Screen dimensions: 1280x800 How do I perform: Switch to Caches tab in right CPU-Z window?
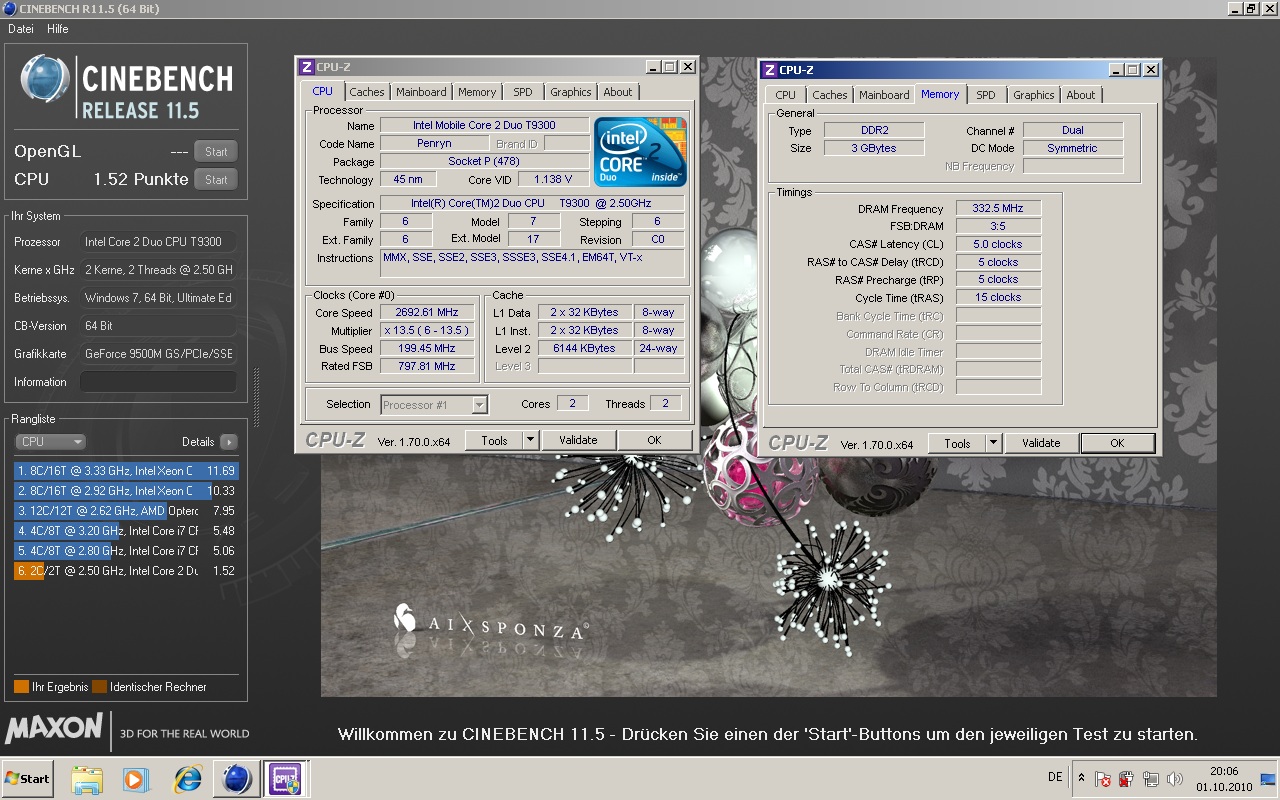coord(830,95)
